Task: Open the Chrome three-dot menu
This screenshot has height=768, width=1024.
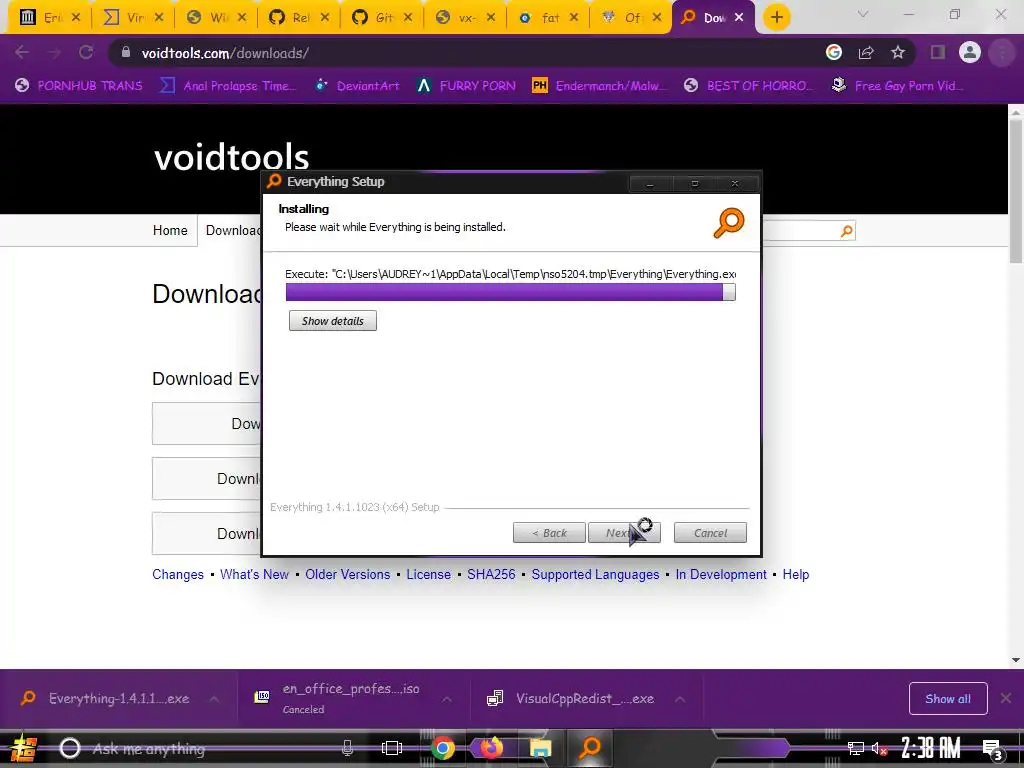Action: point(1002,52)
